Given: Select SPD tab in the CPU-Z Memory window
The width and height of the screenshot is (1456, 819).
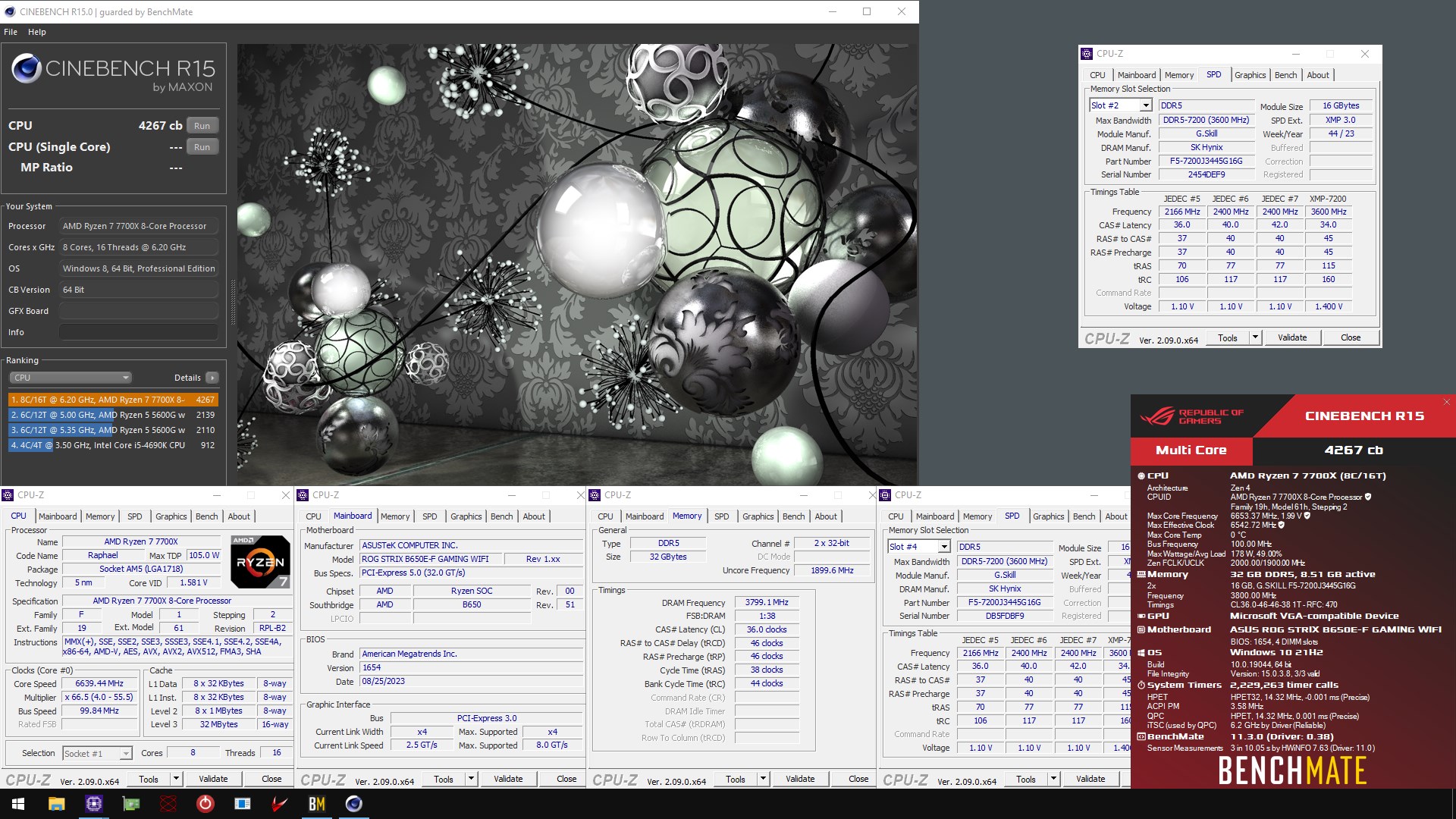Looking at the screenshot, I should [721, 516].
